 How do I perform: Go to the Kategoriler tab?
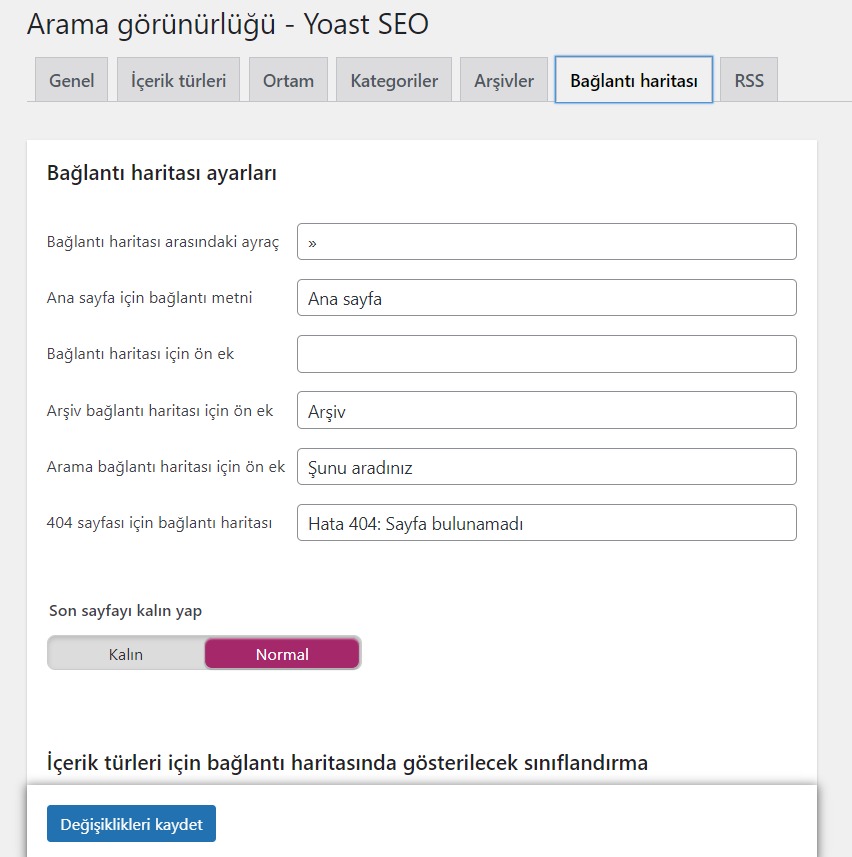click(x=394, y=80)
